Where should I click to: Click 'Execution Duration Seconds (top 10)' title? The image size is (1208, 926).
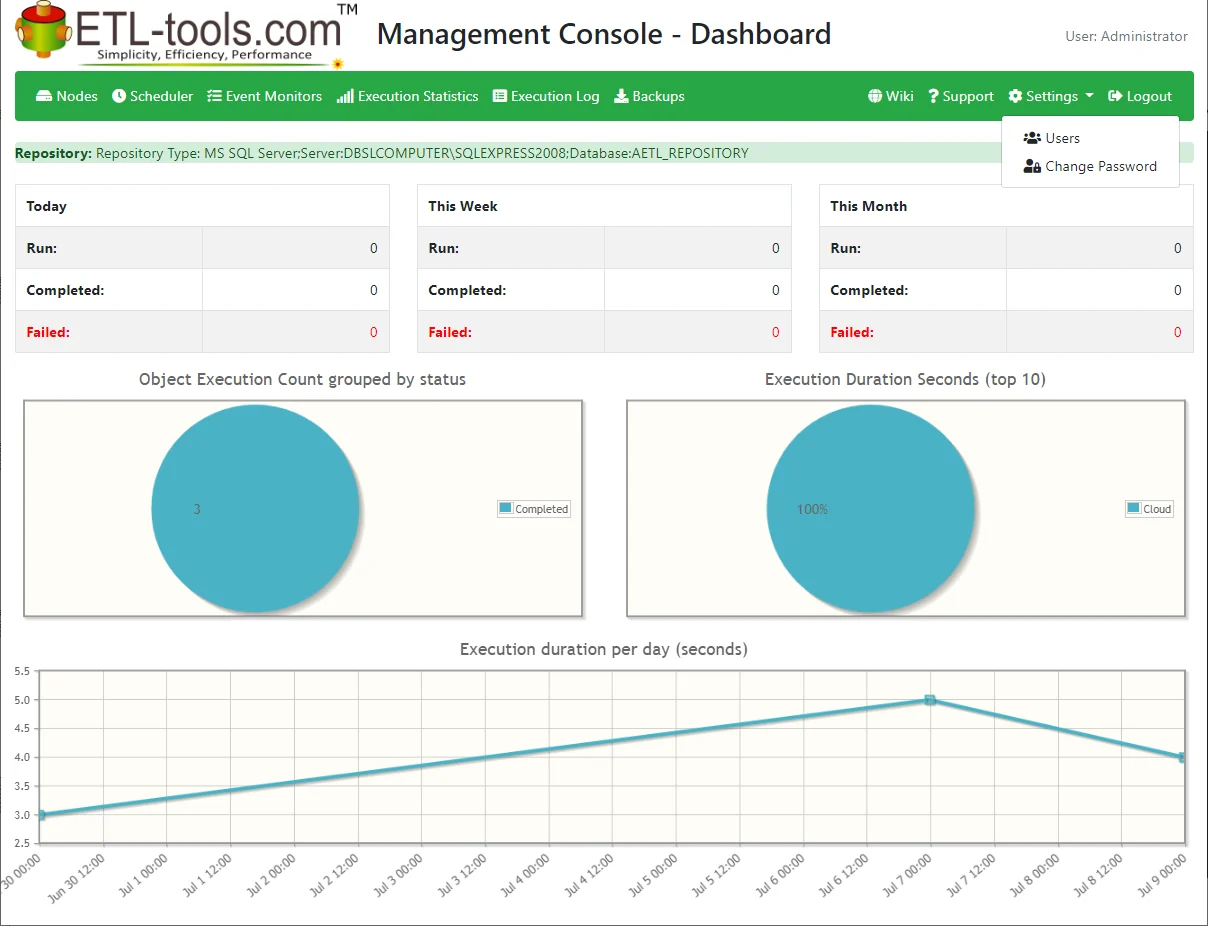click(905, 379)
